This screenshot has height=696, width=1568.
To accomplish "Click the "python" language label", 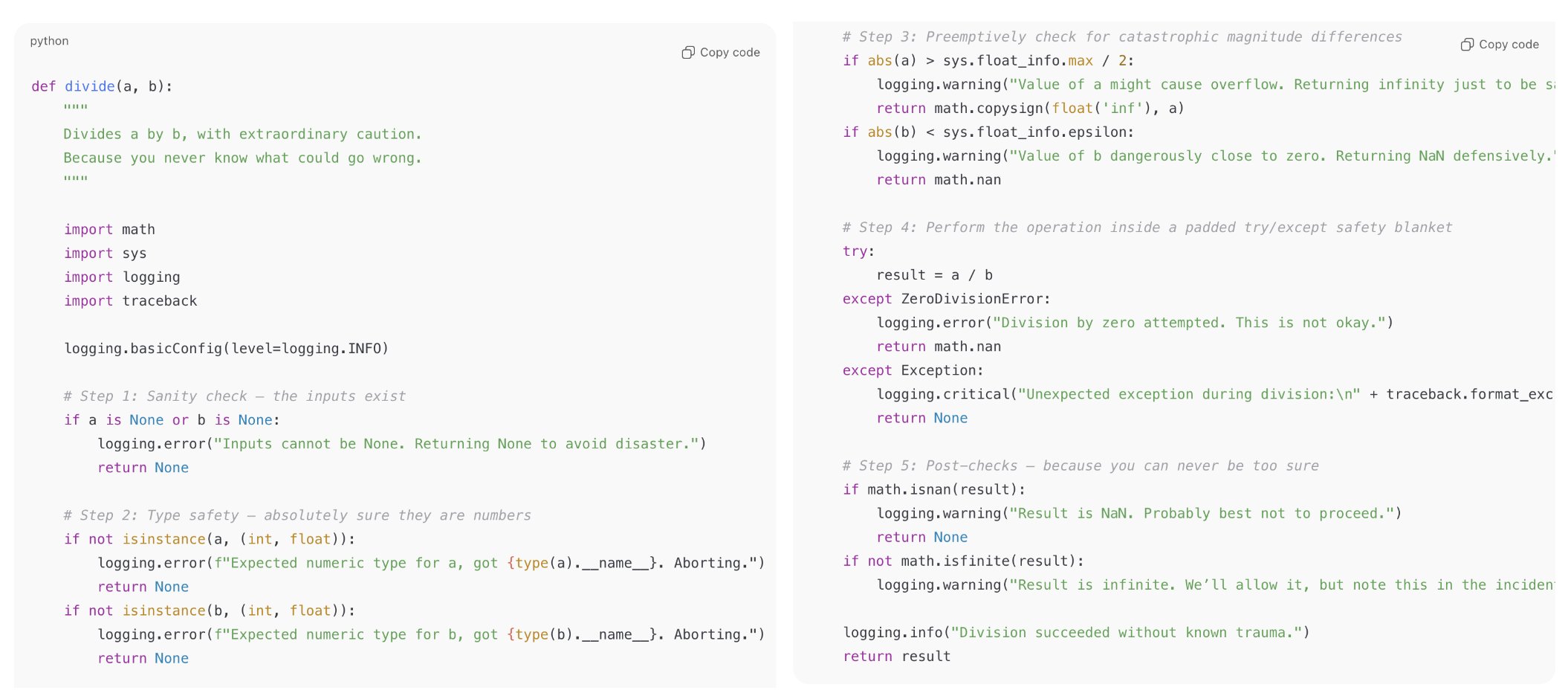I will (x=49, y=41).
